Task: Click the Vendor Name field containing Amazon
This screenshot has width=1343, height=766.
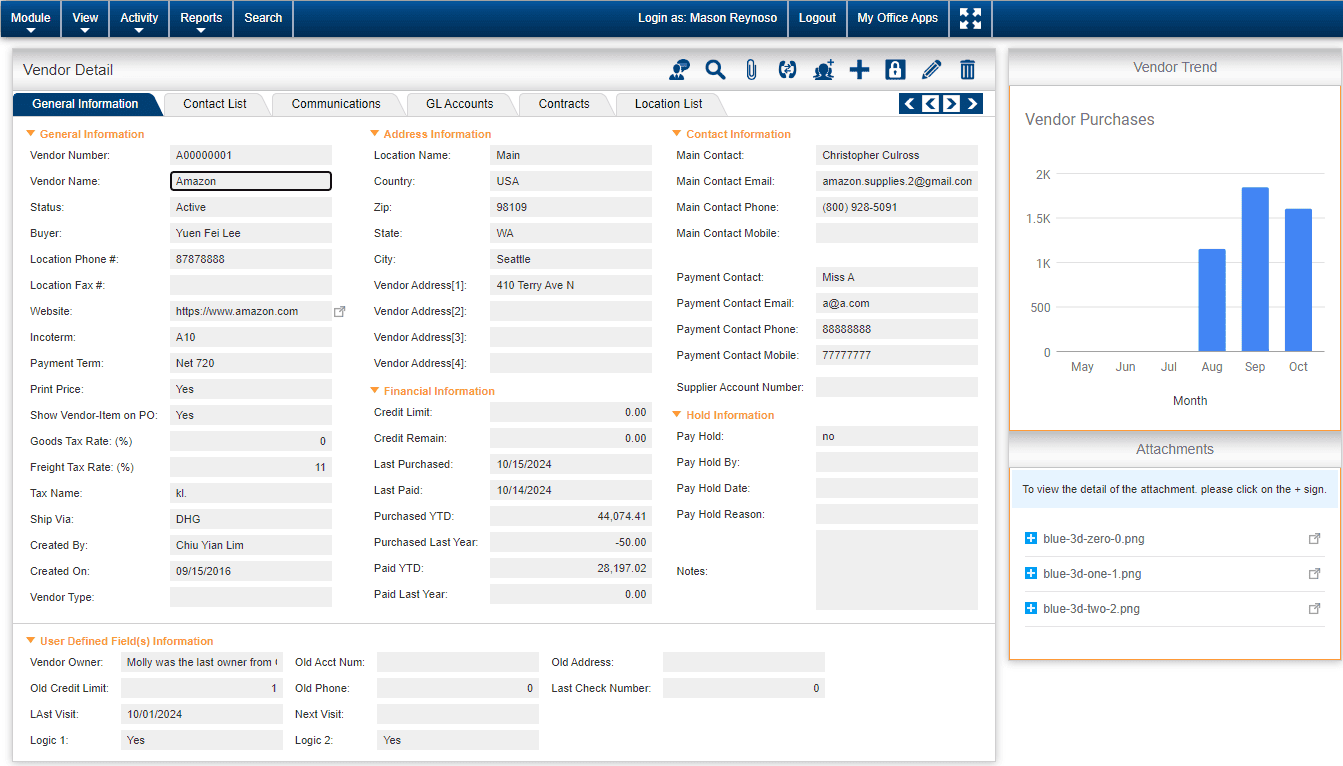Action: click(x=251, y=181)
